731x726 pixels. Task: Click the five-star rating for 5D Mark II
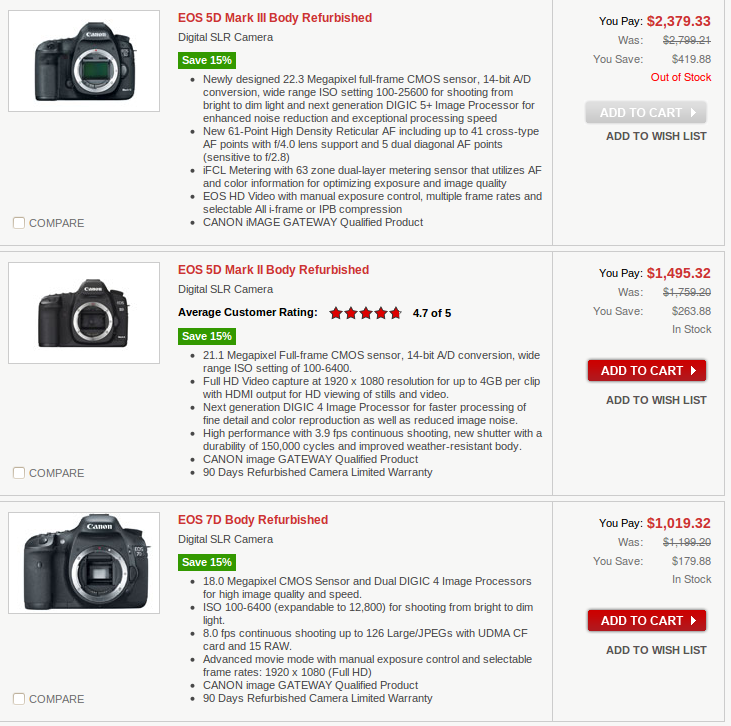365,313
